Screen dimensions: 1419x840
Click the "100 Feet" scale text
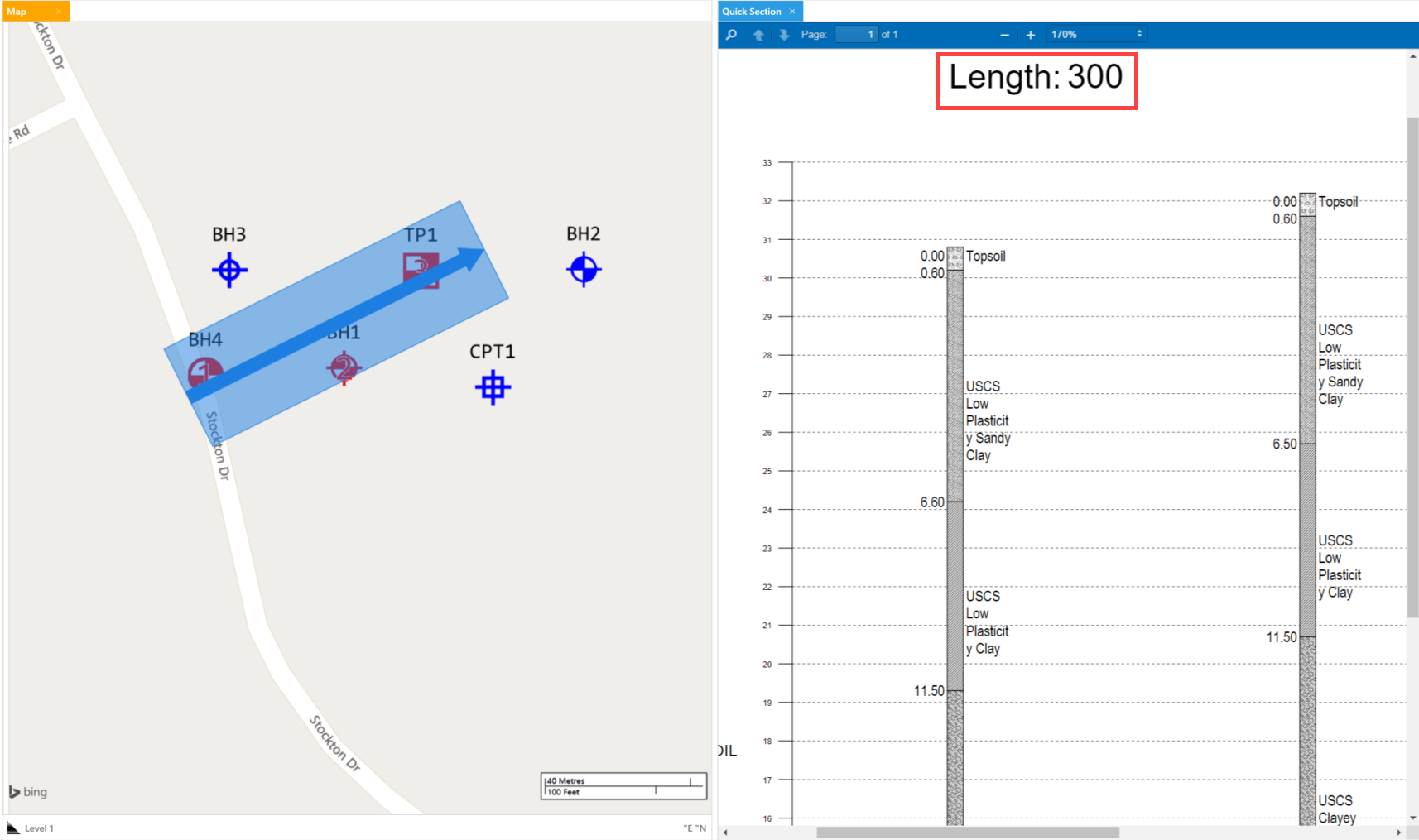pos(564,792)
